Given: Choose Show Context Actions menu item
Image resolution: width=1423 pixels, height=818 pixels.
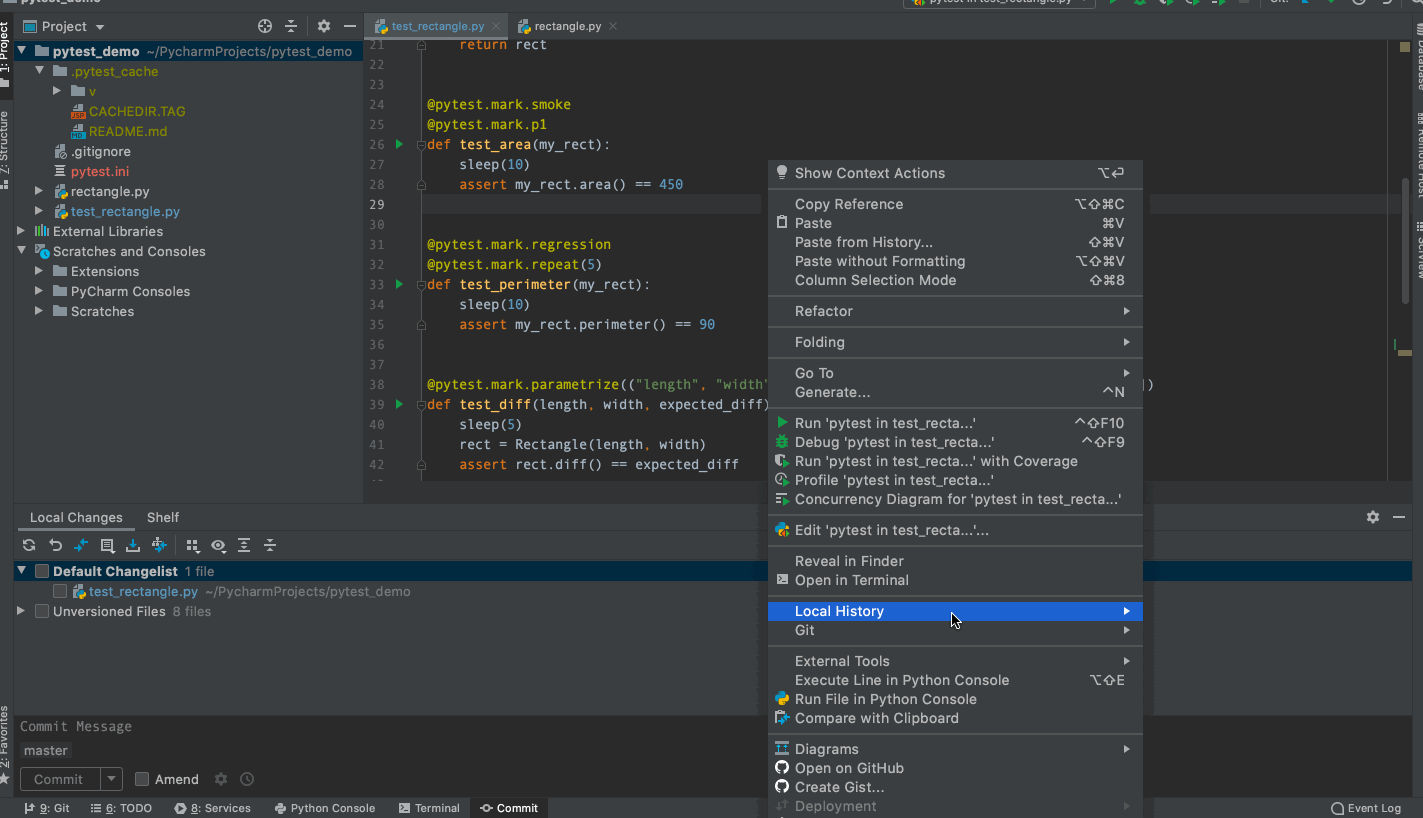Looking at the screenshot, I should 955,173.
